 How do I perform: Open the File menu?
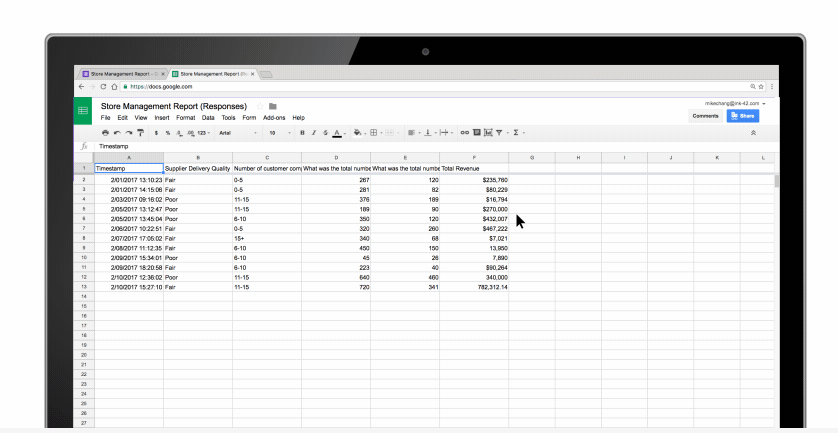[x=105, y=118]
